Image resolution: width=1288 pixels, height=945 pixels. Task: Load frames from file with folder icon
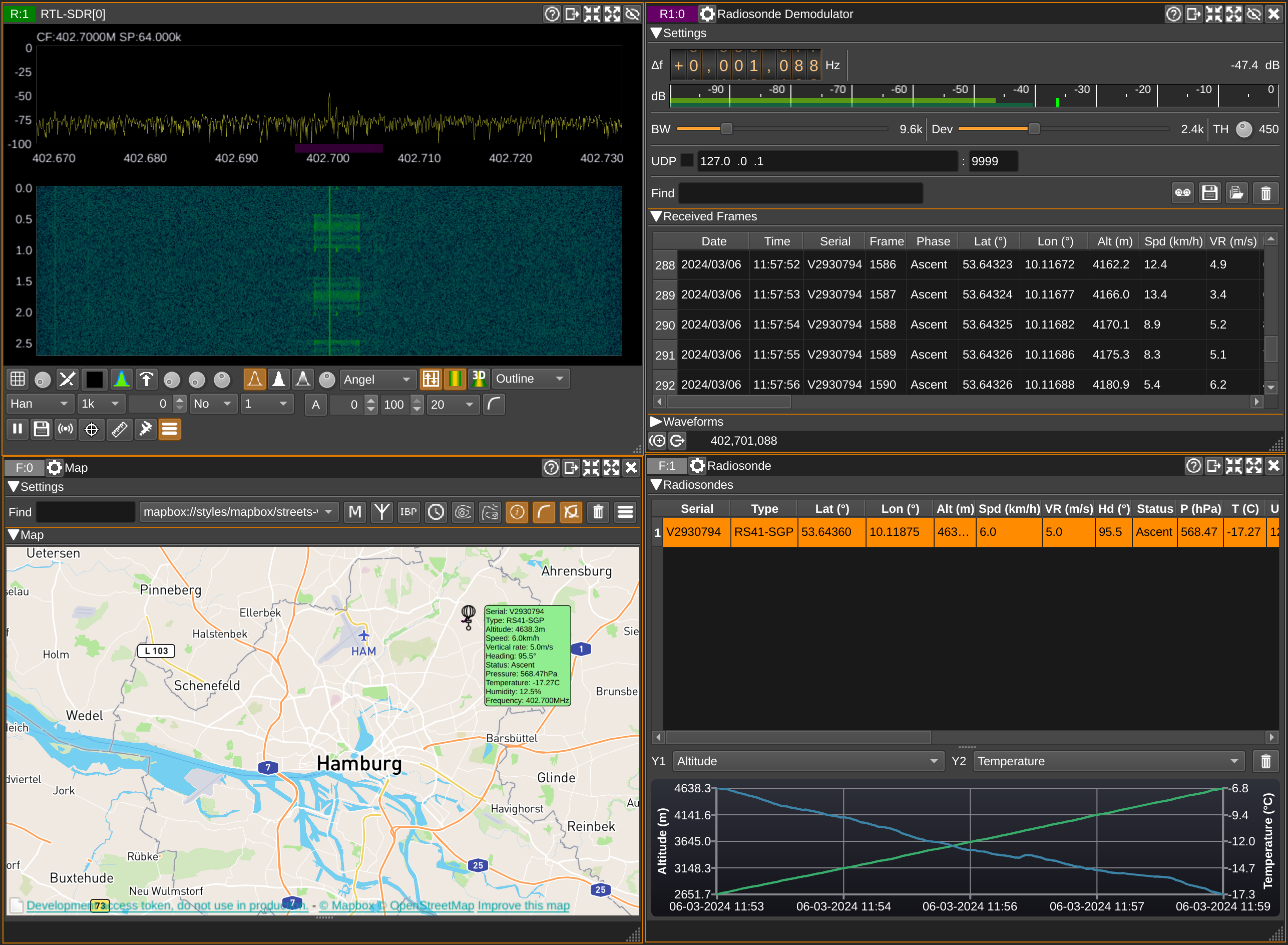pos(1236,193)
